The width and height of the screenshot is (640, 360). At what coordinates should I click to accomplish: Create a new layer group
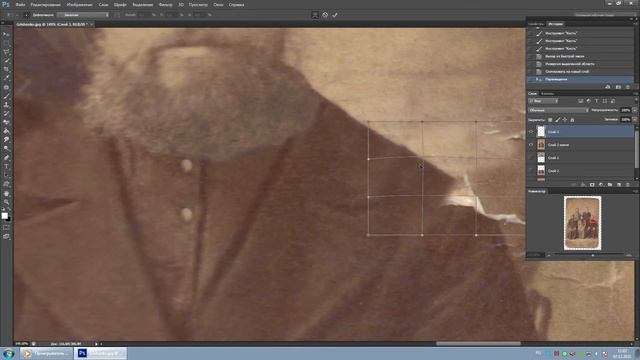click(610, 184)
